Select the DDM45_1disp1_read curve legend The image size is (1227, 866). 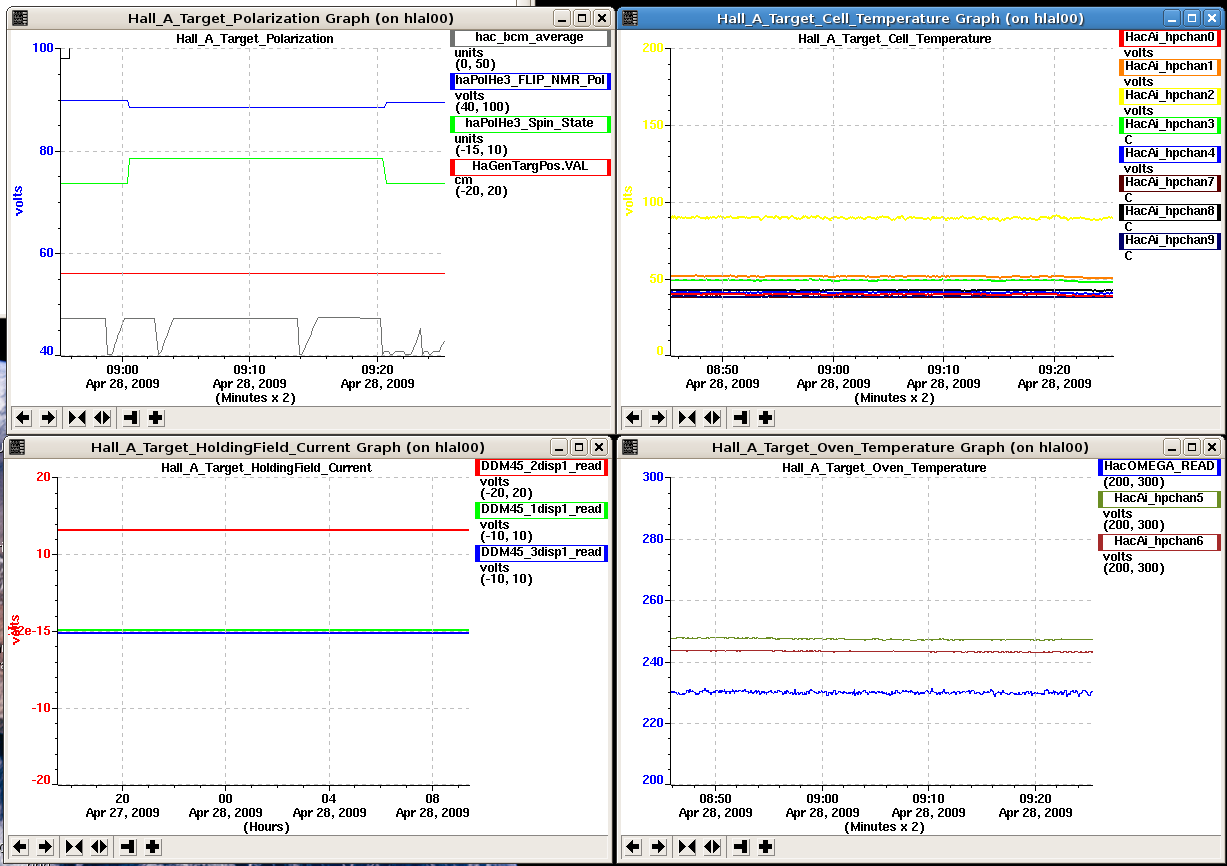coord(541,509)
